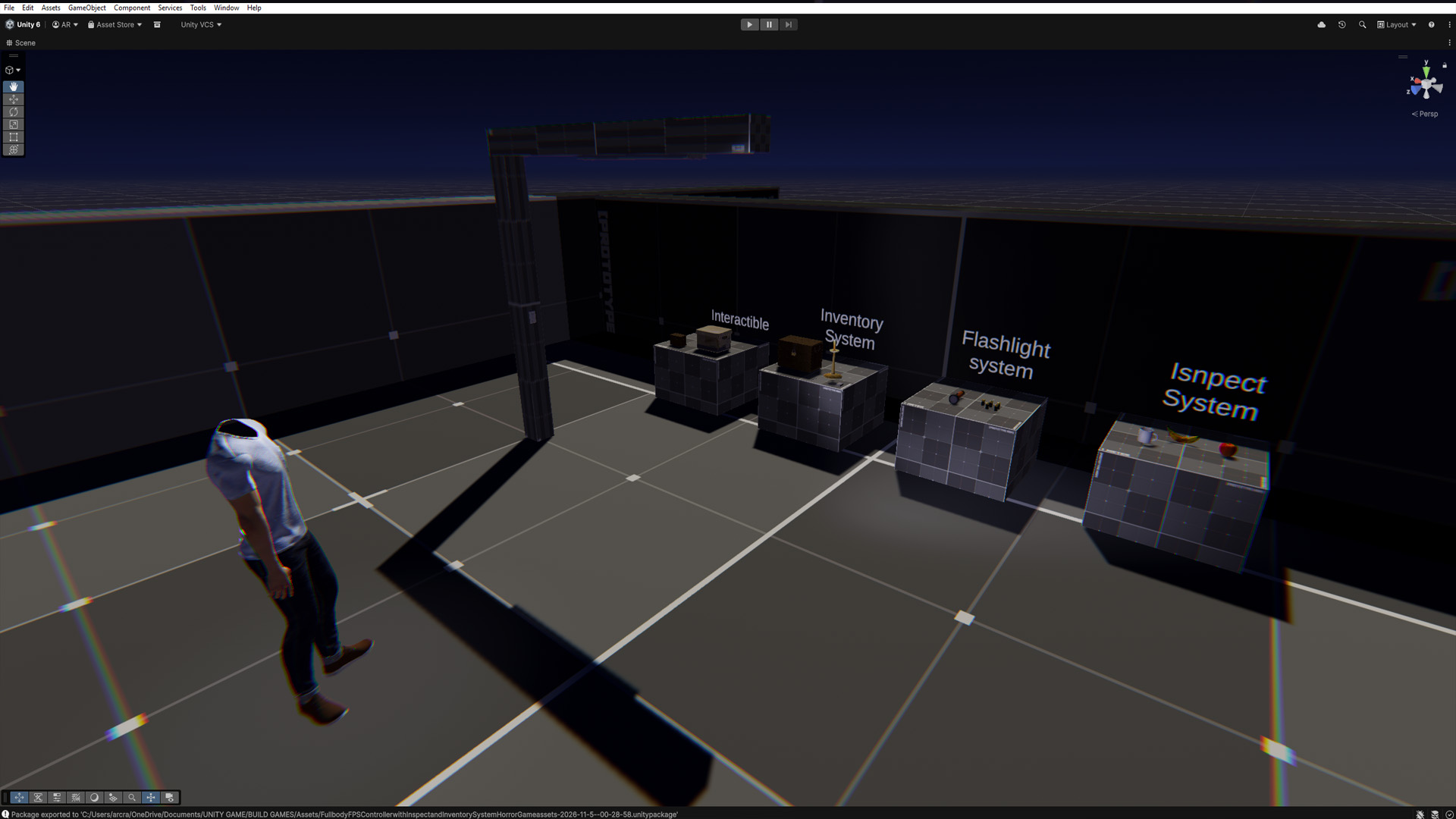Open the Unity VCS dropdown

pos(201,24)
